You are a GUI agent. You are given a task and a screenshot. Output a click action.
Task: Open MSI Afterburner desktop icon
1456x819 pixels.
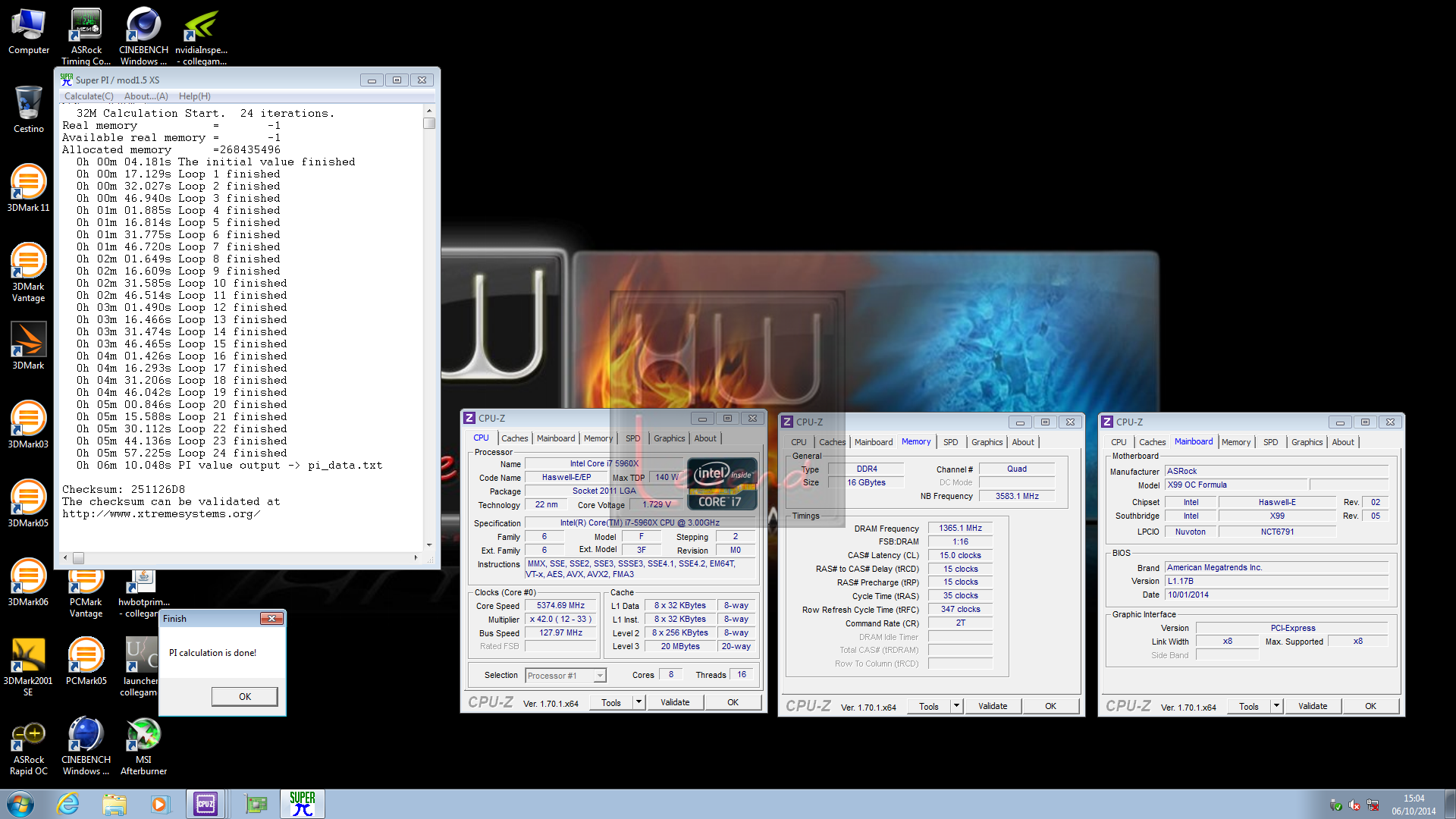coord(143,748)
